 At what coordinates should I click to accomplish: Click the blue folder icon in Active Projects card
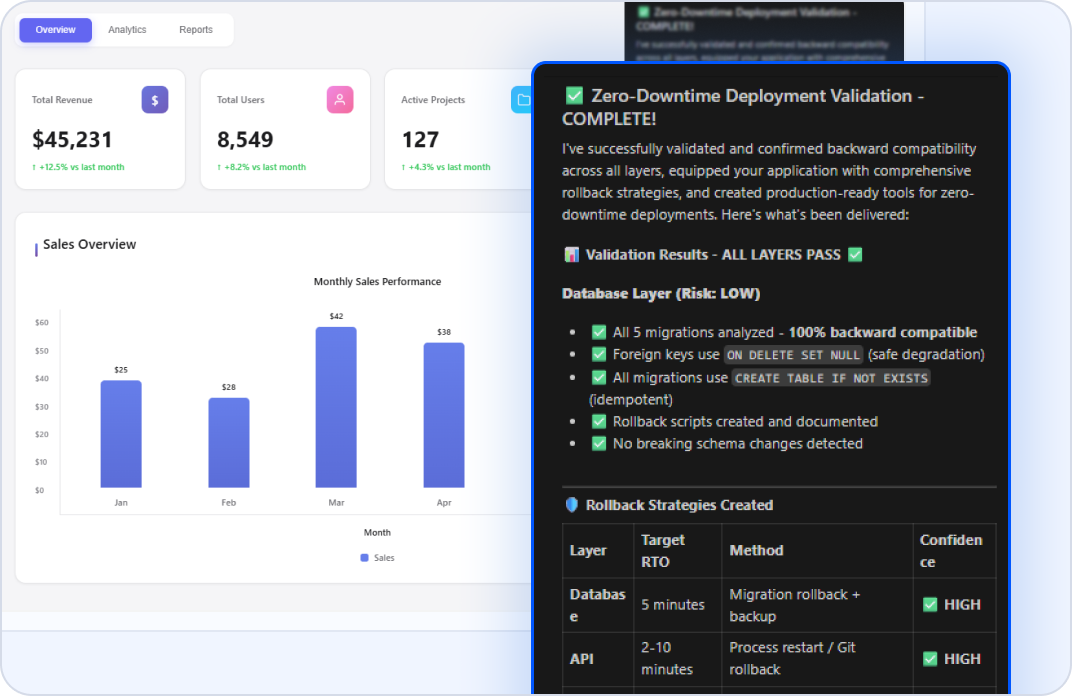(x=522, y=99)
